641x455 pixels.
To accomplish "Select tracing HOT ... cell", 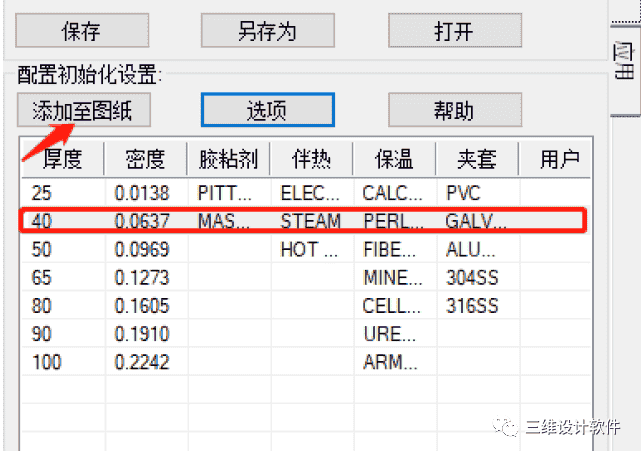I will [309, 249].
